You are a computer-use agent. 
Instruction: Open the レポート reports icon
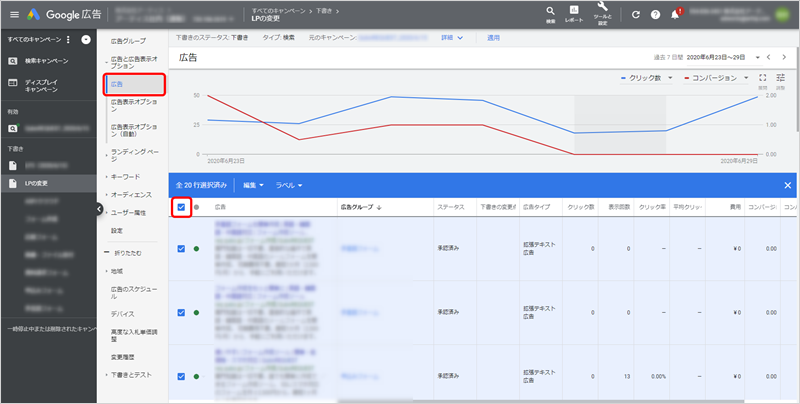574,14
